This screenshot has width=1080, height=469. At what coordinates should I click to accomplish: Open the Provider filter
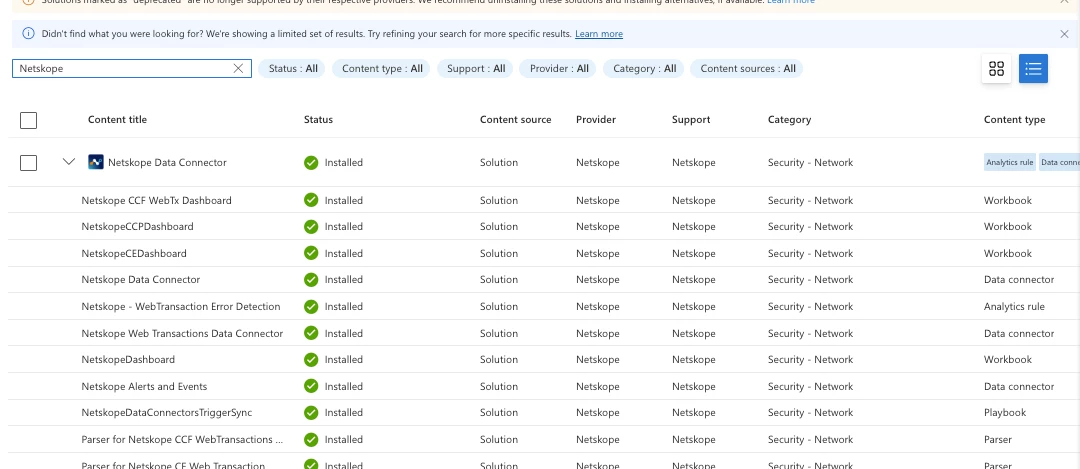559,69
